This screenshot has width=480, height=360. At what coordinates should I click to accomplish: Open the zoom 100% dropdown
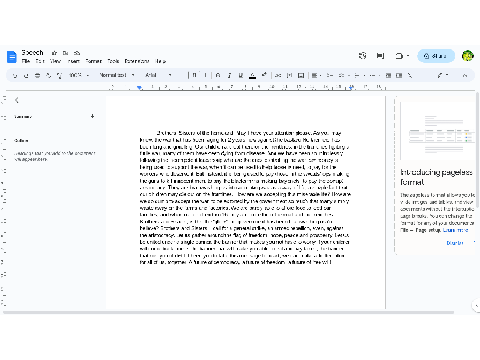79,75
